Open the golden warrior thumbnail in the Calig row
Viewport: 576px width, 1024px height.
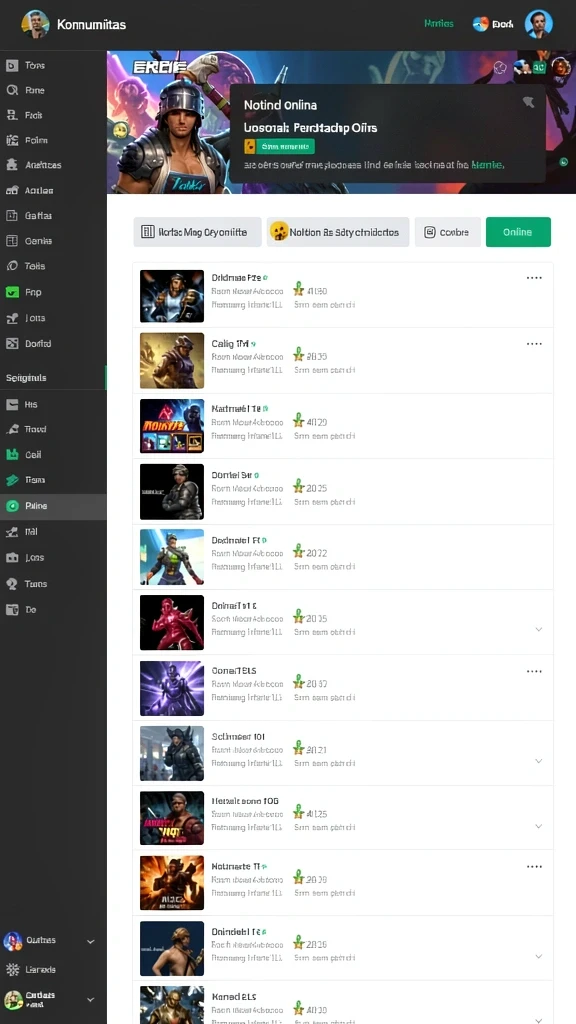172,361
